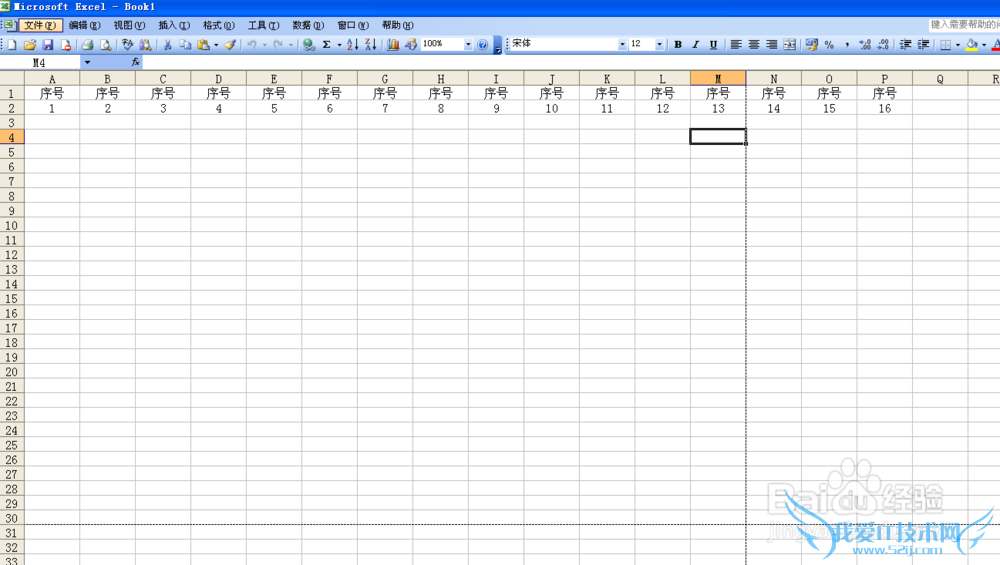The width and height of the screenshot is (1000, 565).
Task: Open the font name dropdown 宋体
Action: 622,45
